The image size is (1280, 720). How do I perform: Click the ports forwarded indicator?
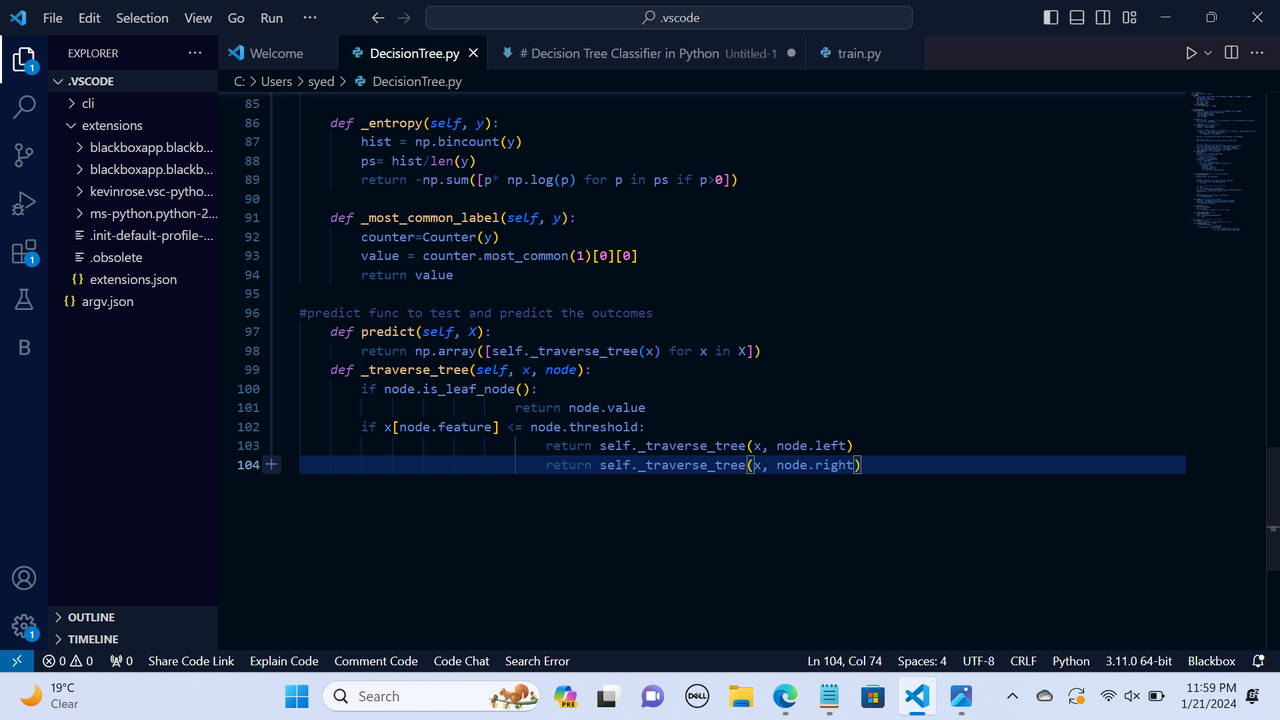coord(121,661)
